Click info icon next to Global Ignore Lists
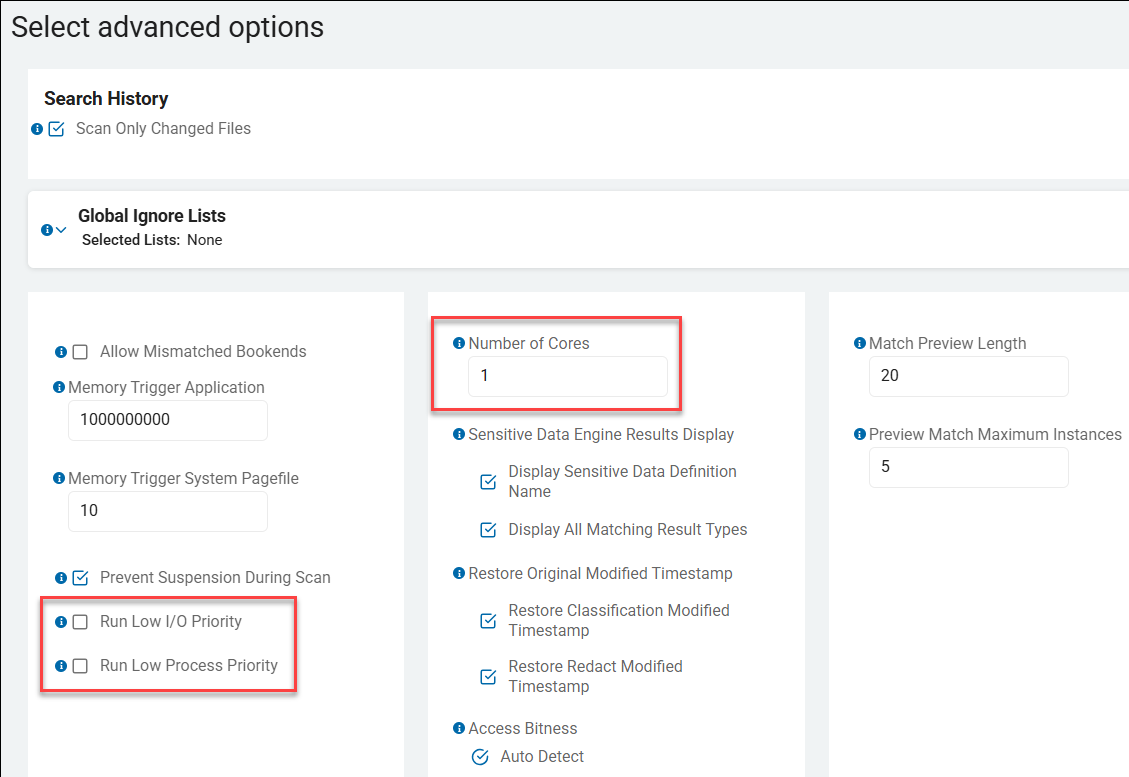Viewport: 1129px width, 777px height. click(x=46, y=230)
